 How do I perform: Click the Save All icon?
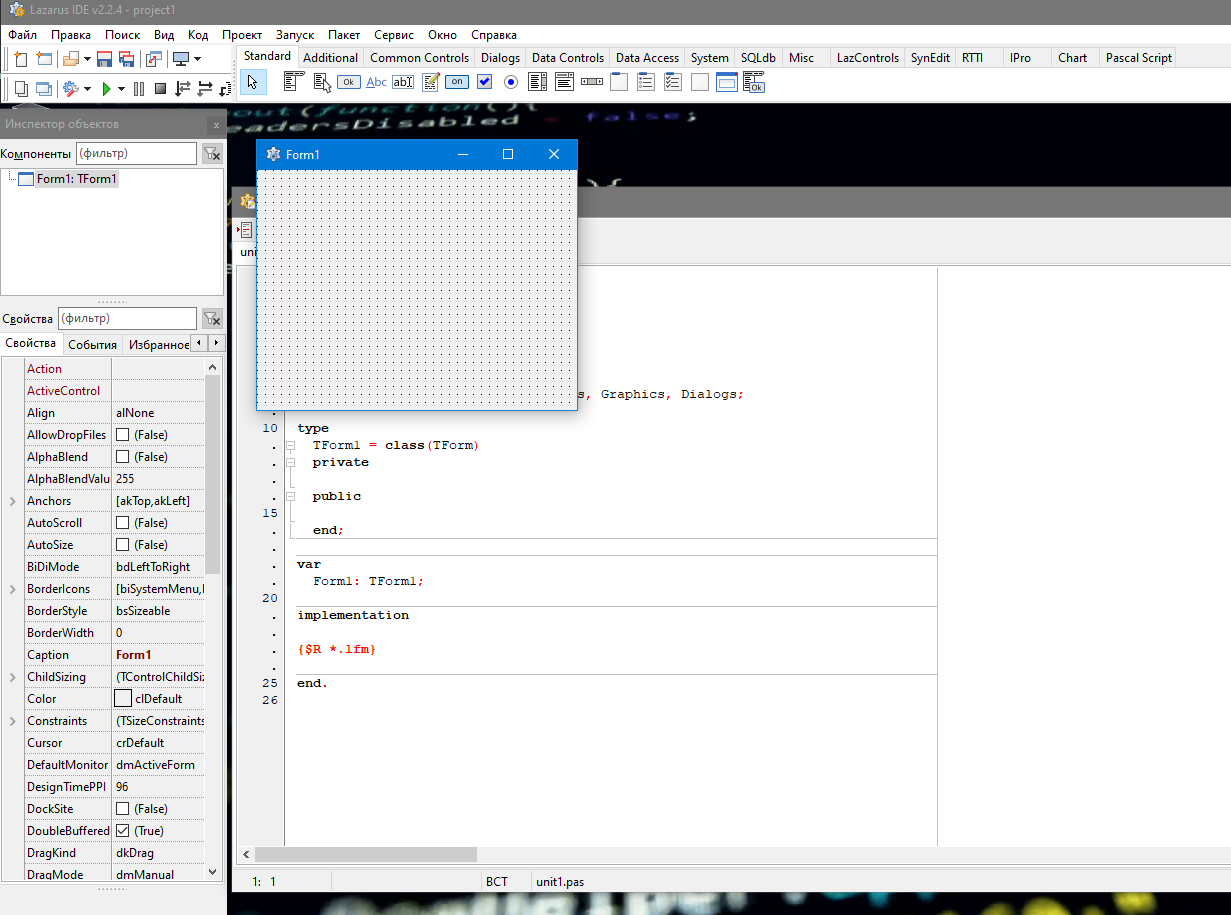pyautogui.click(x=126, y=59)
